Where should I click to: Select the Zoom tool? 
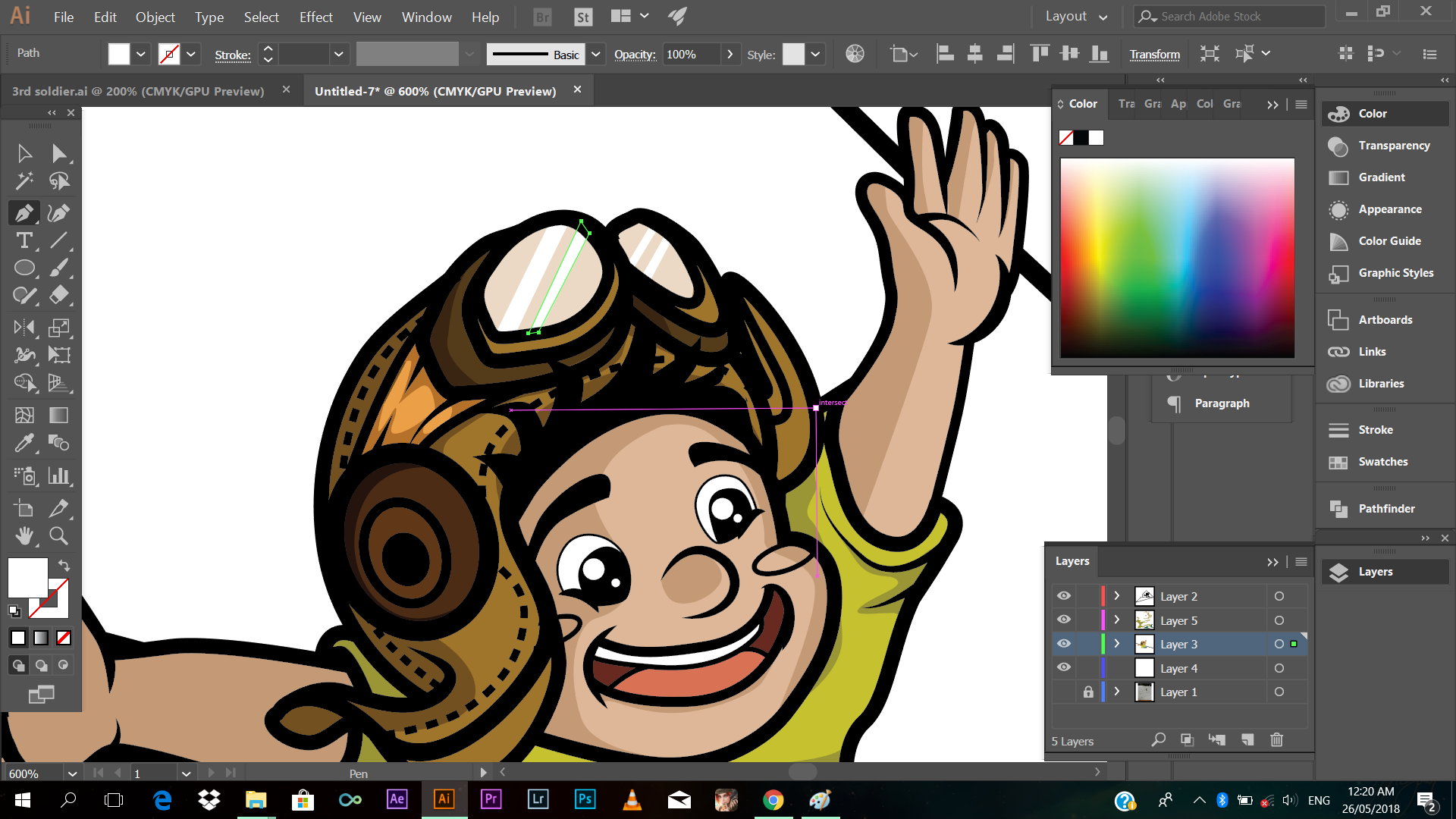tap(58, 535)
